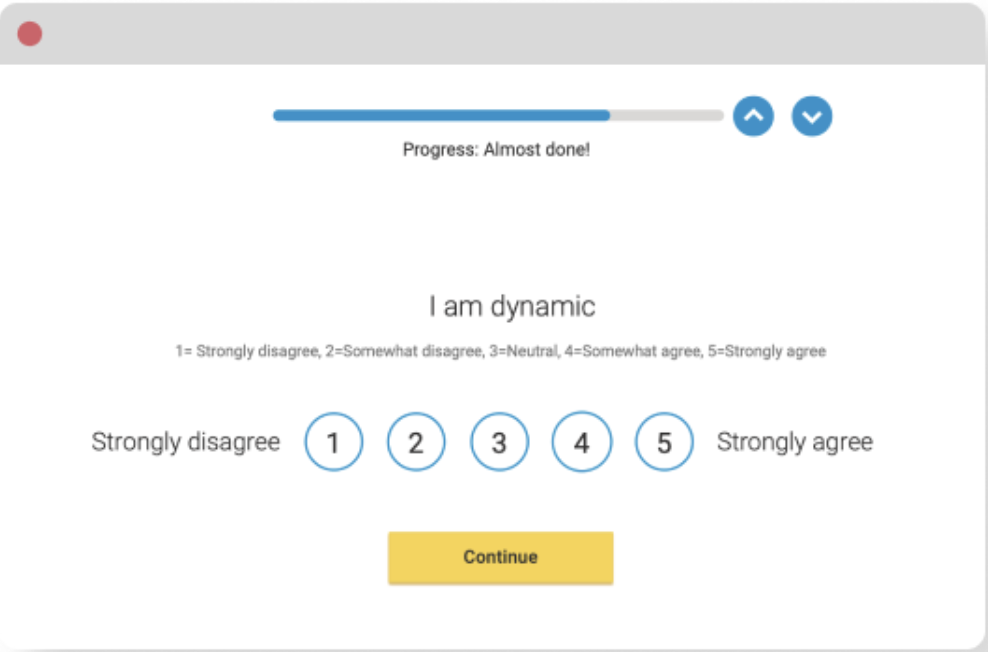The height and width of the screenshot is (652, 988).
Task: Click the blue down chevron icon
Action: 812,116
